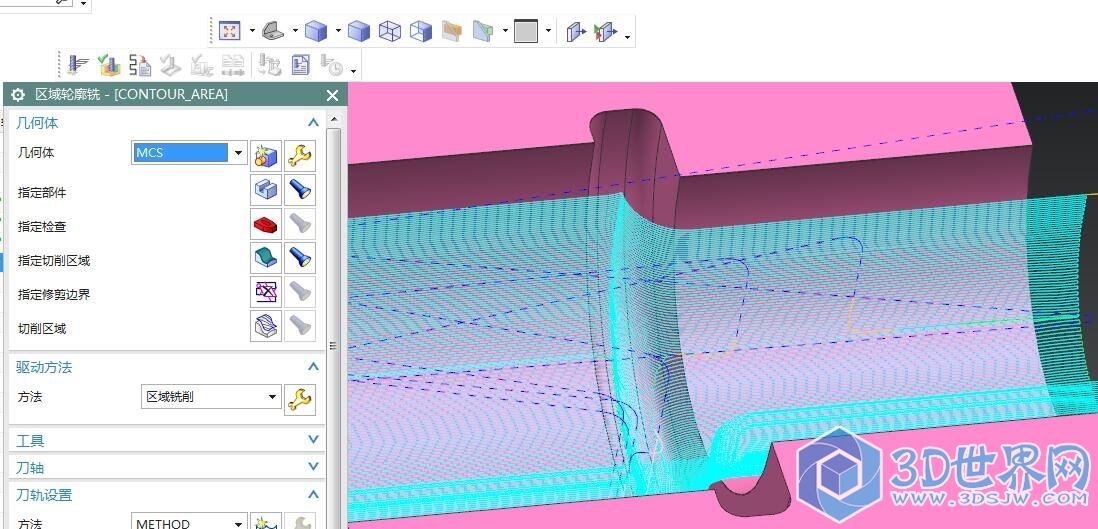Click the gray background color swatch
The image size is (1098, 529).
[x=525, y=30]
